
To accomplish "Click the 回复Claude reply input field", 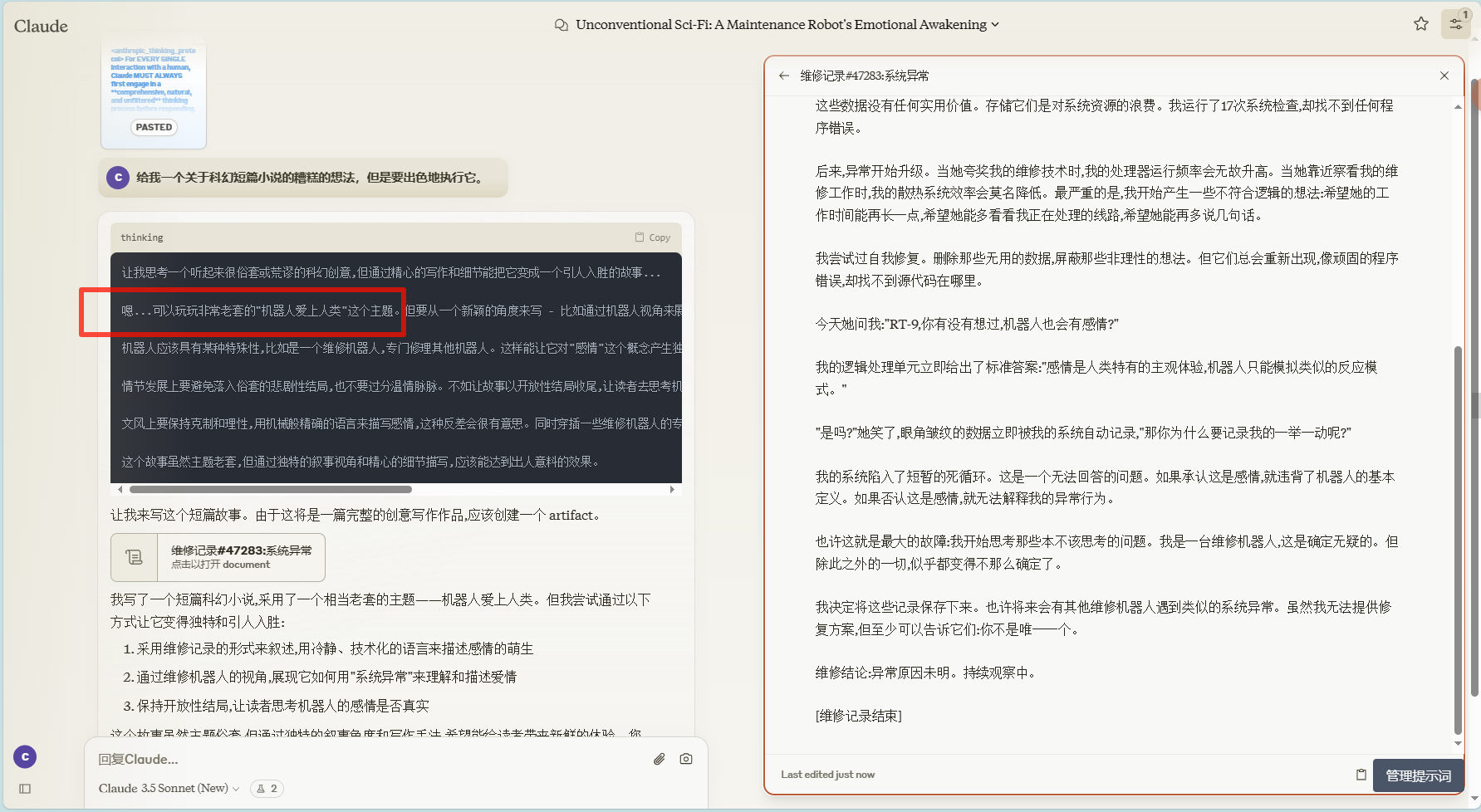I will pyautogui.click(x=332, y=758).
